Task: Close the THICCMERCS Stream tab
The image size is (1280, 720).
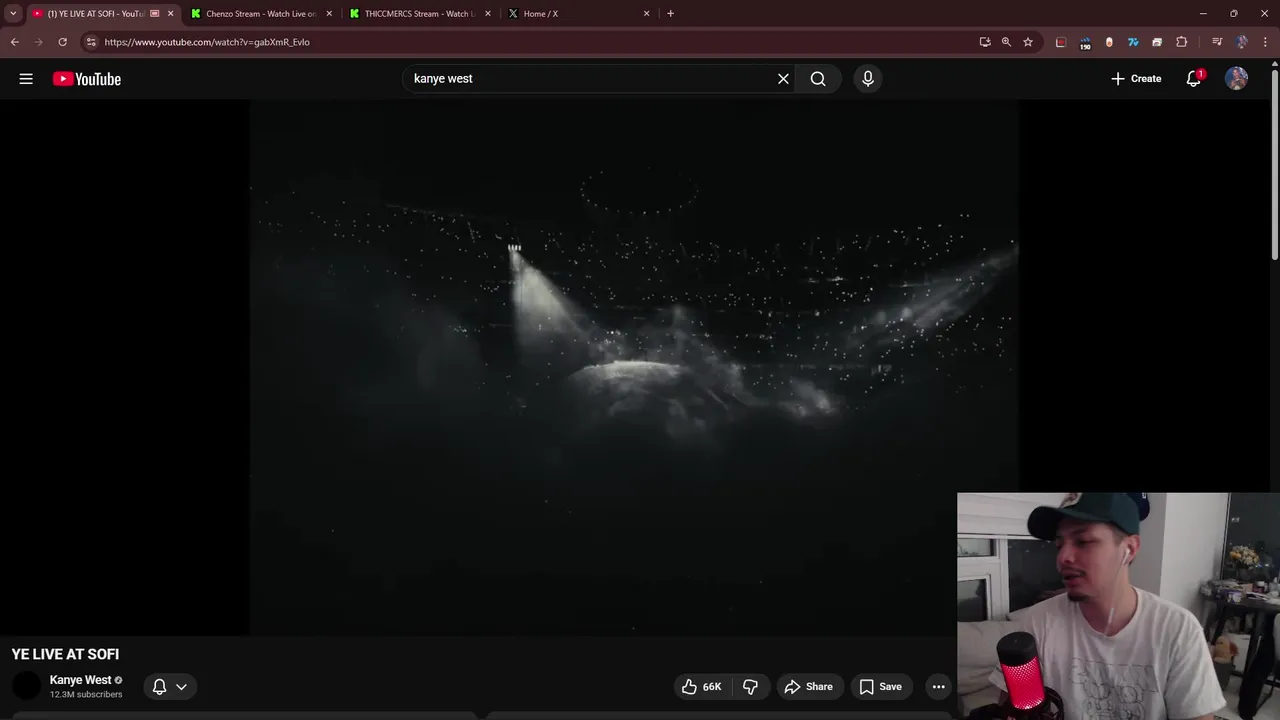Action: click(x=488, y=14)
